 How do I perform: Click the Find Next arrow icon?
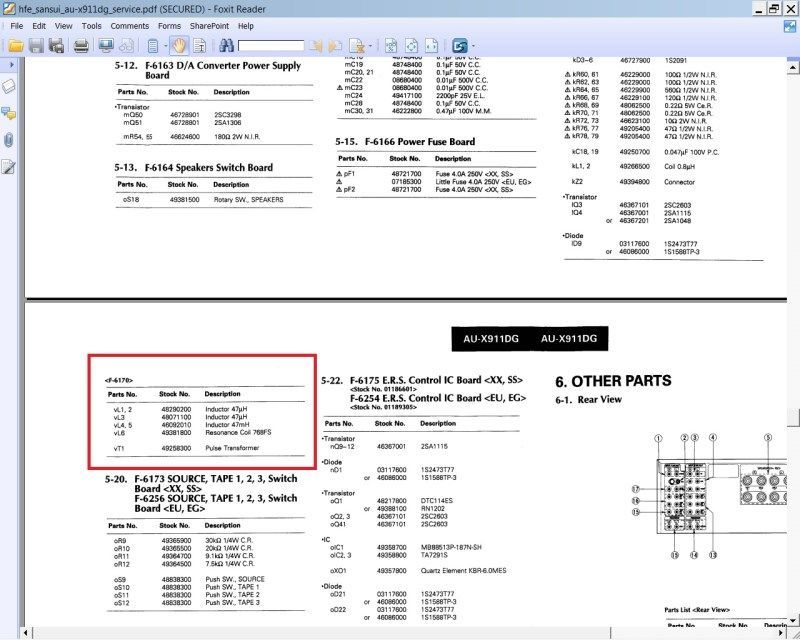click(x=335, y=46)
